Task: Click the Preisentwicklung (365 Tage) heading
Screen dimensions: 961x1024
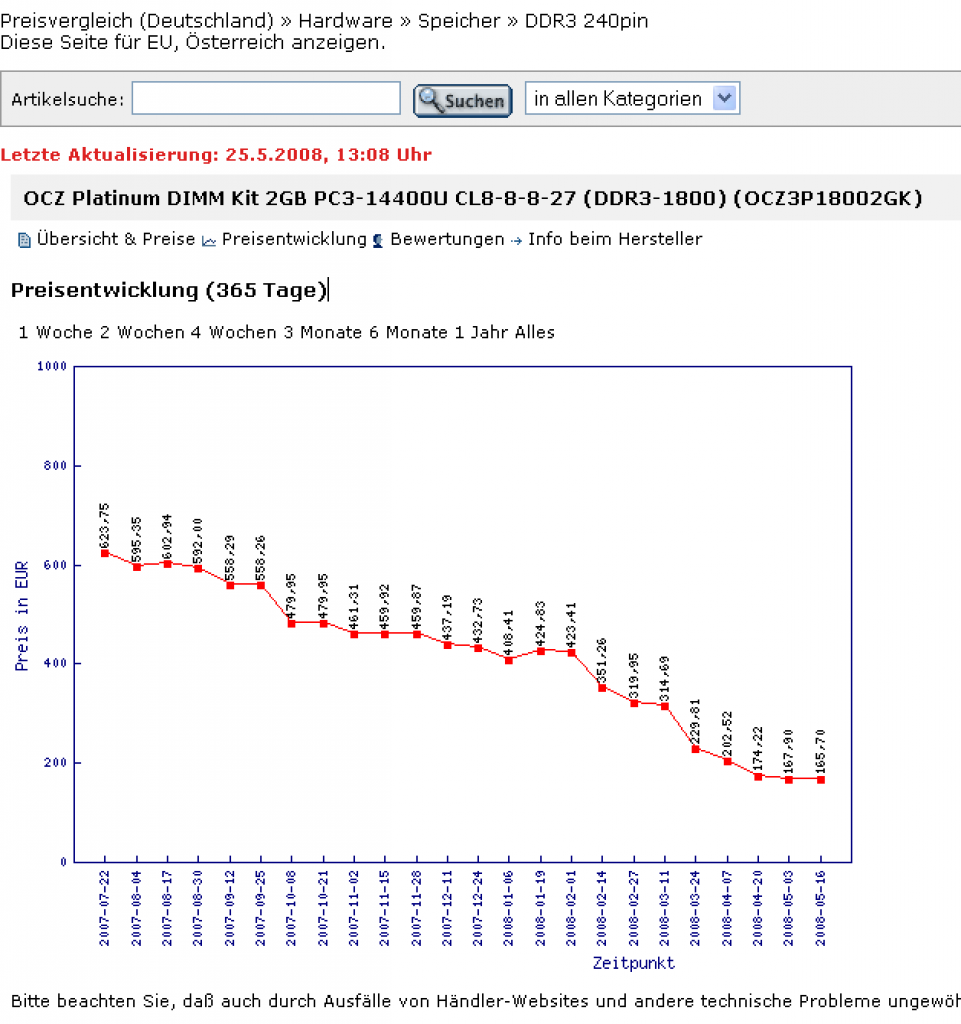Action: point(168,289)
